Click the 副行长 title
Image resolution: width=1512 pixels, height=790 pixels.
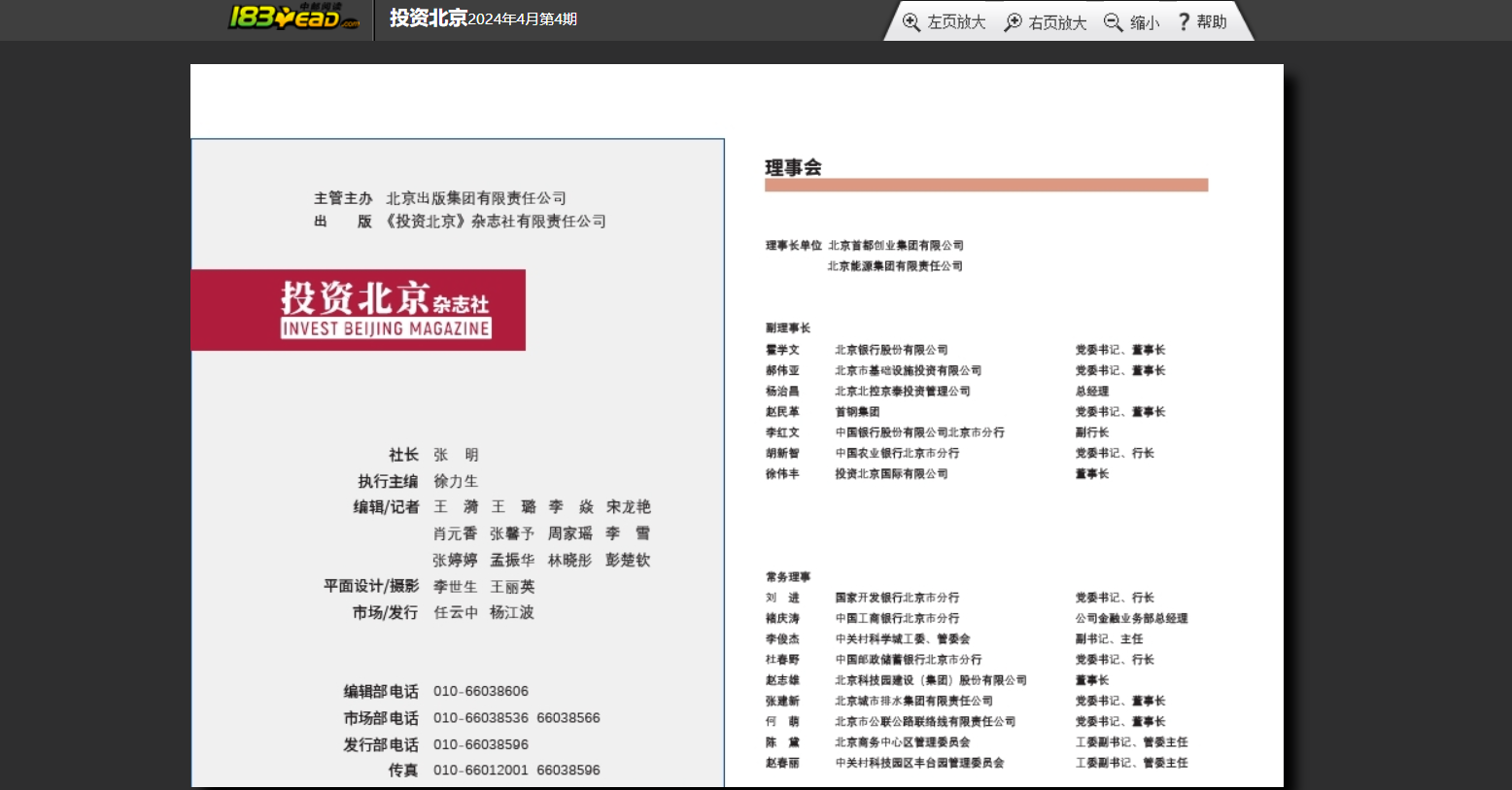[1091, 432]
